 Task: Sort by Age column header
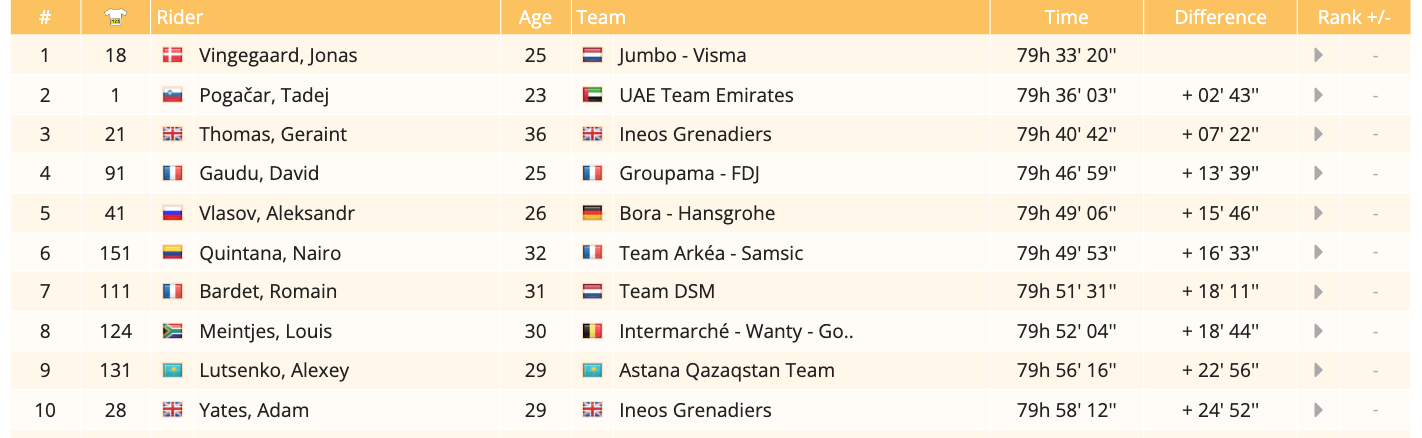tap(535, 17)
